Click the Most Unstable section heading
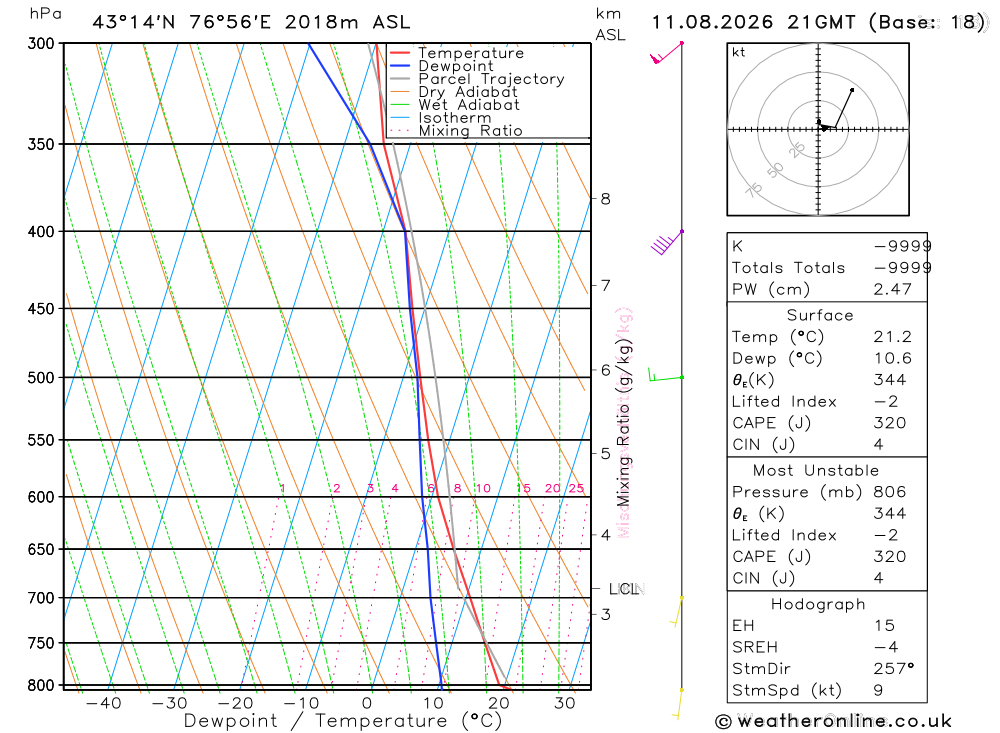The height and width of the screenshot is (733, 1000). point(816,470)
